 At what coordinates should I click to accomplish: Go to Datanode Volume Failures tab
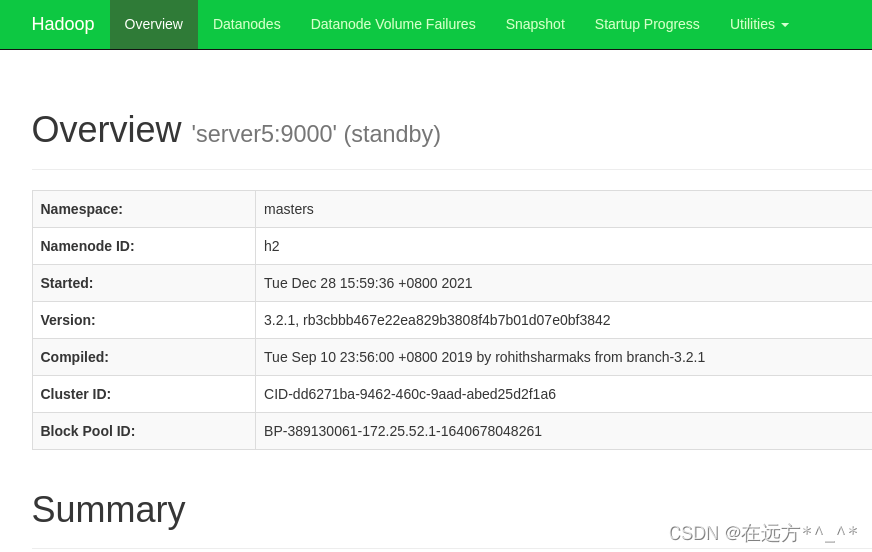click(393, 24)
